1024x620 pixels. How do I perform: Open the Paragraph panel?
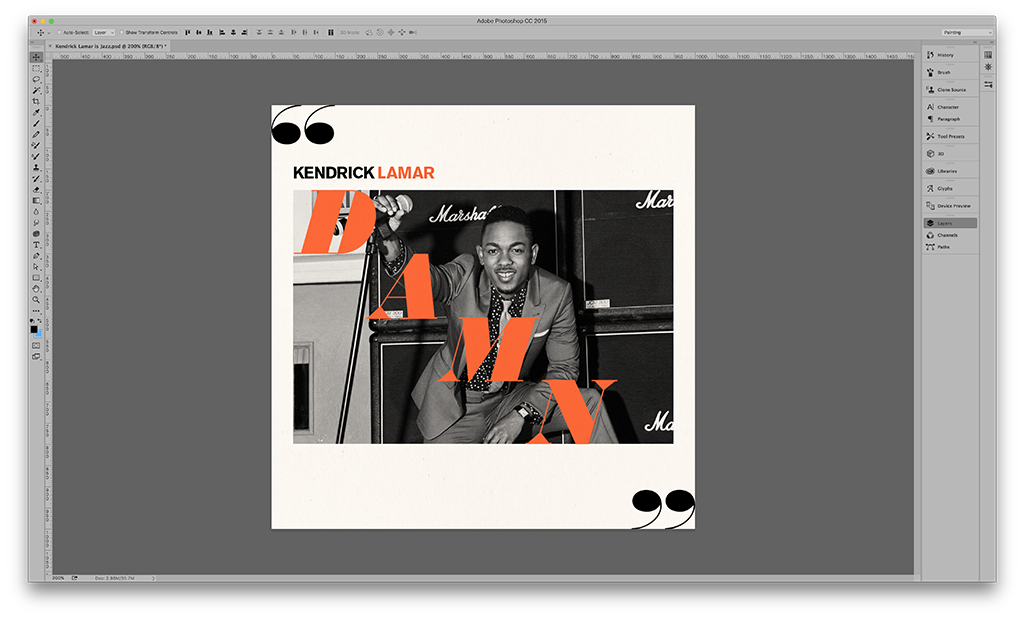tap(950, 119)
